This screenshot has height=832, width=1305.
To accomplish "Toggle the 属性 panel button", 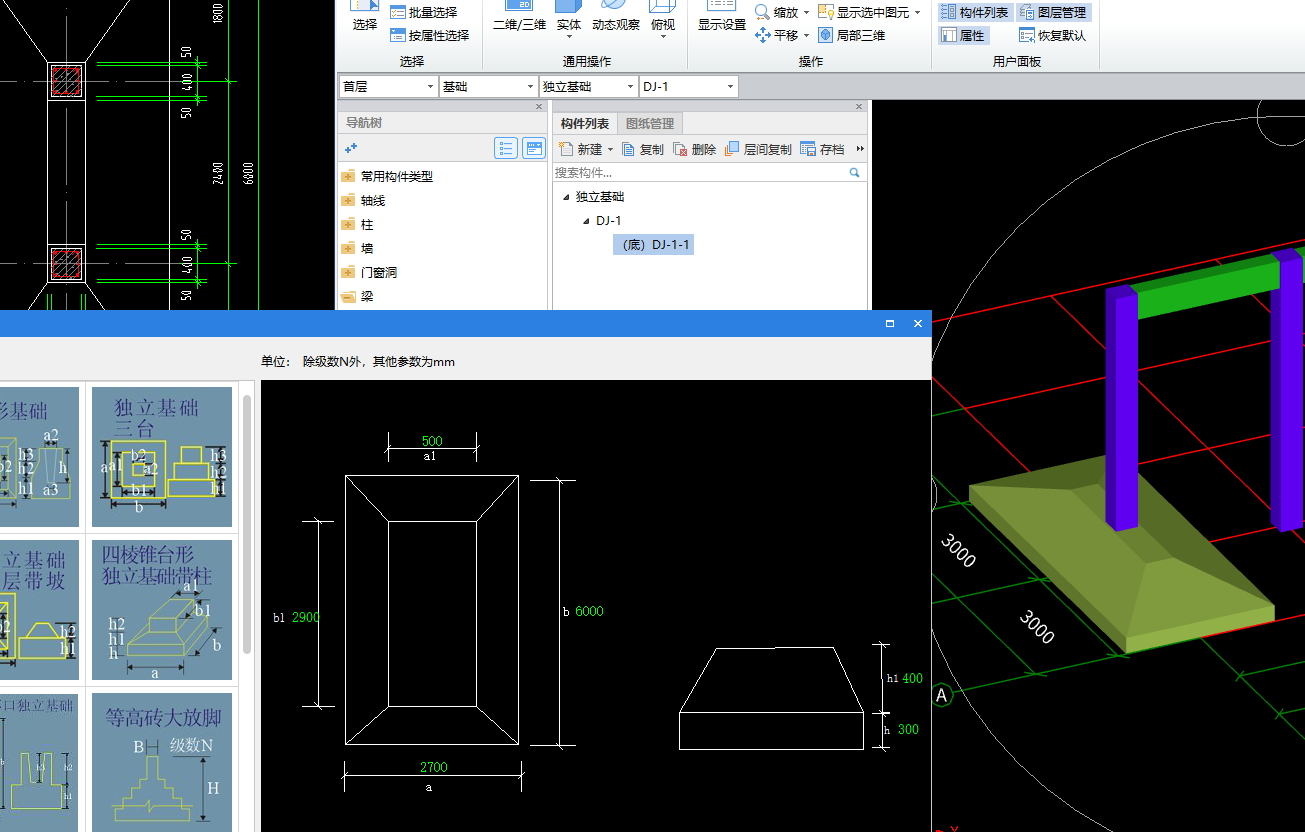I will tap(964, 35).
